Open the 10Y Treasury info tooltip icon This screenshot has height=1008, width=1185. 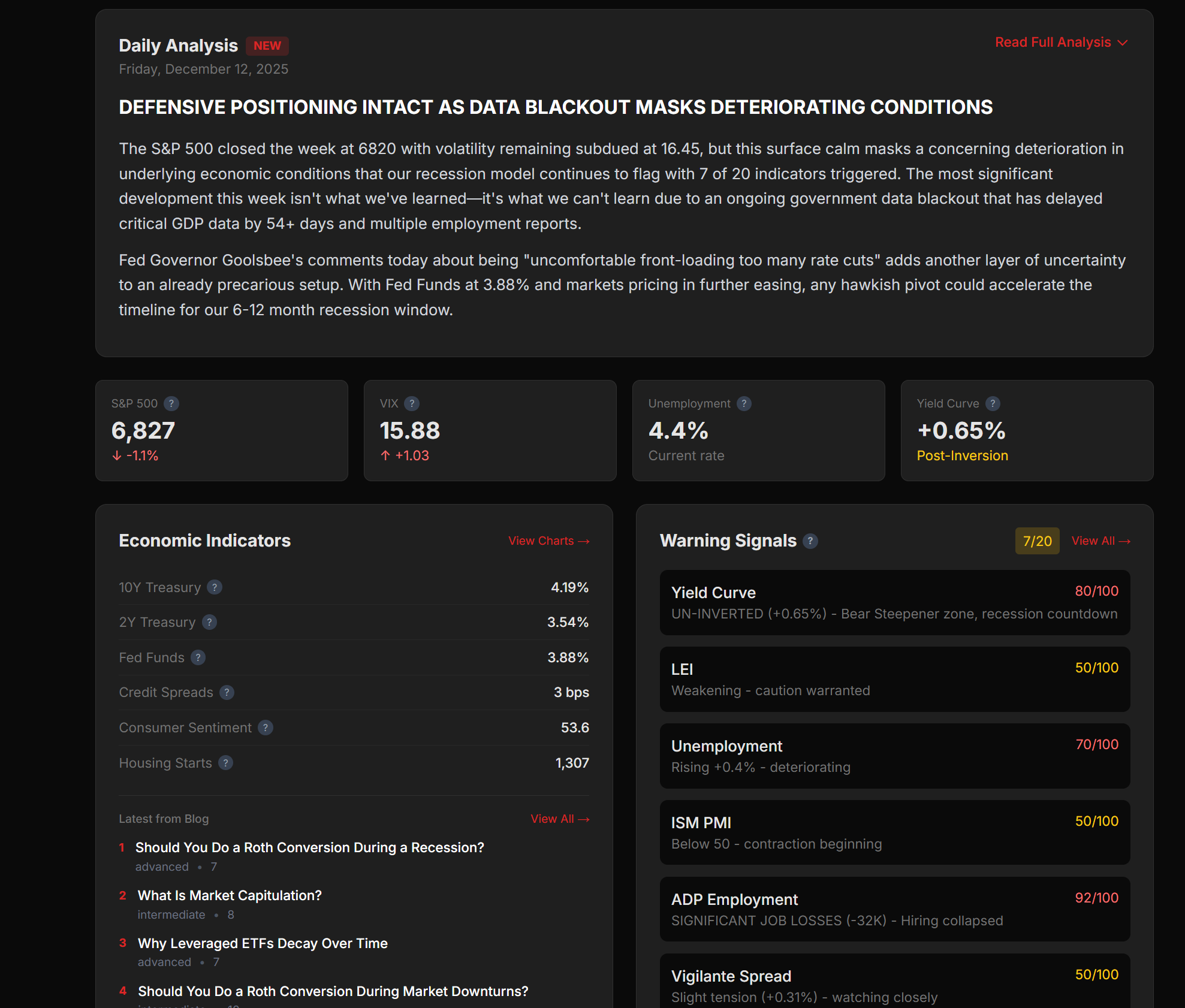click(x=215, y=587)
